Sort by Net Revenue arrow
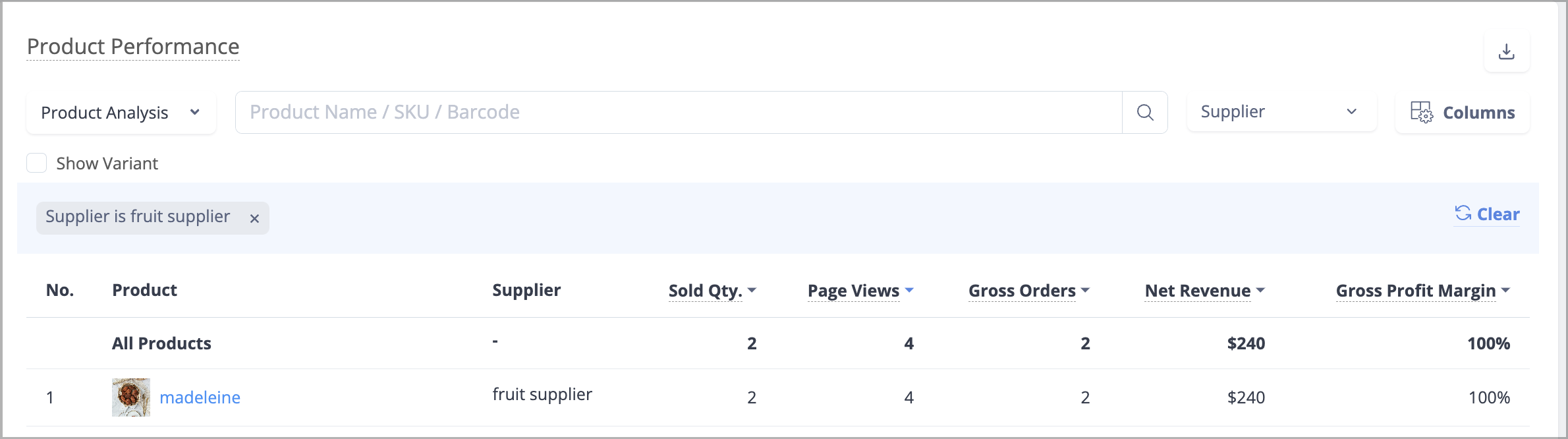The image size is (1568, 439). click(x=1261, y=290)
